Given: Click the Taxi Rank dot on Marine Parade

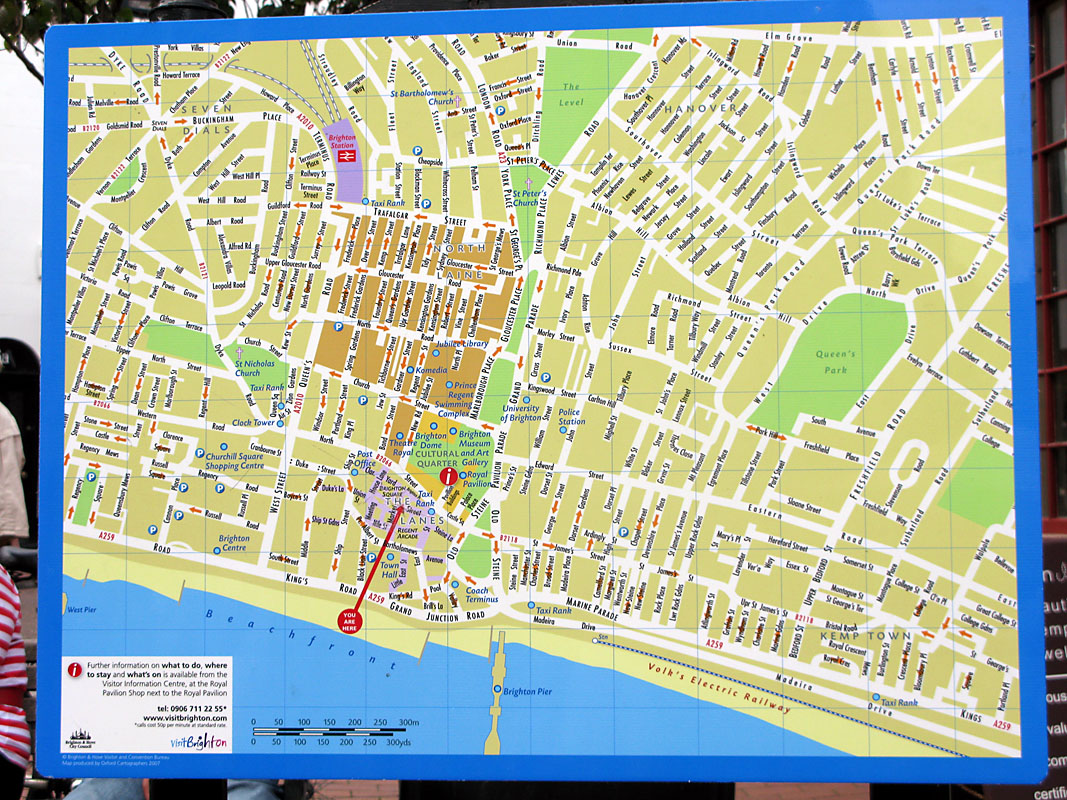Looking at the screenshot, I should coord(531,605).
